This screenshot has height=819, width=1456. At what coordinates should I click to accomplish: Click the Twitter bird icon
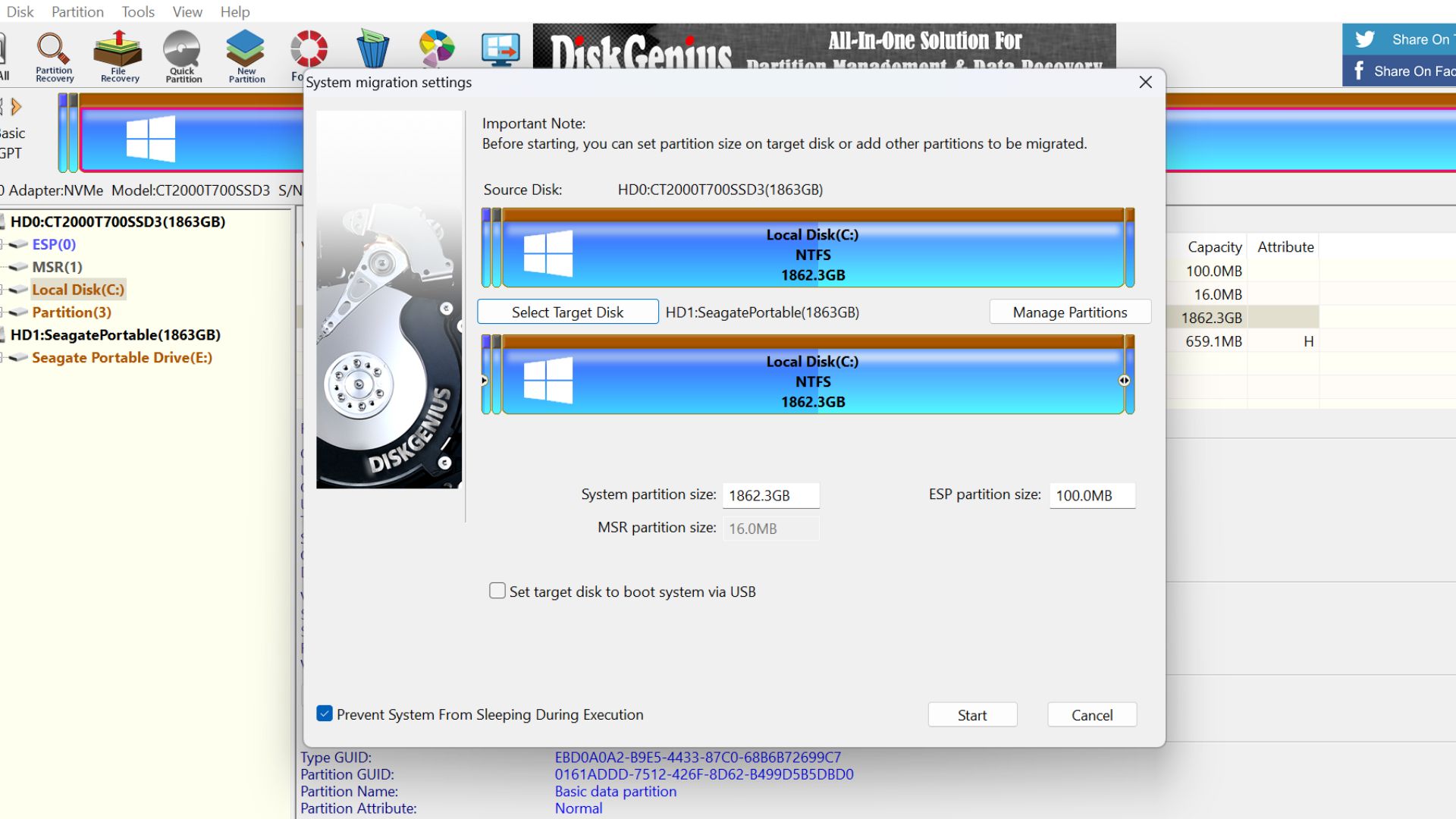1365,39
